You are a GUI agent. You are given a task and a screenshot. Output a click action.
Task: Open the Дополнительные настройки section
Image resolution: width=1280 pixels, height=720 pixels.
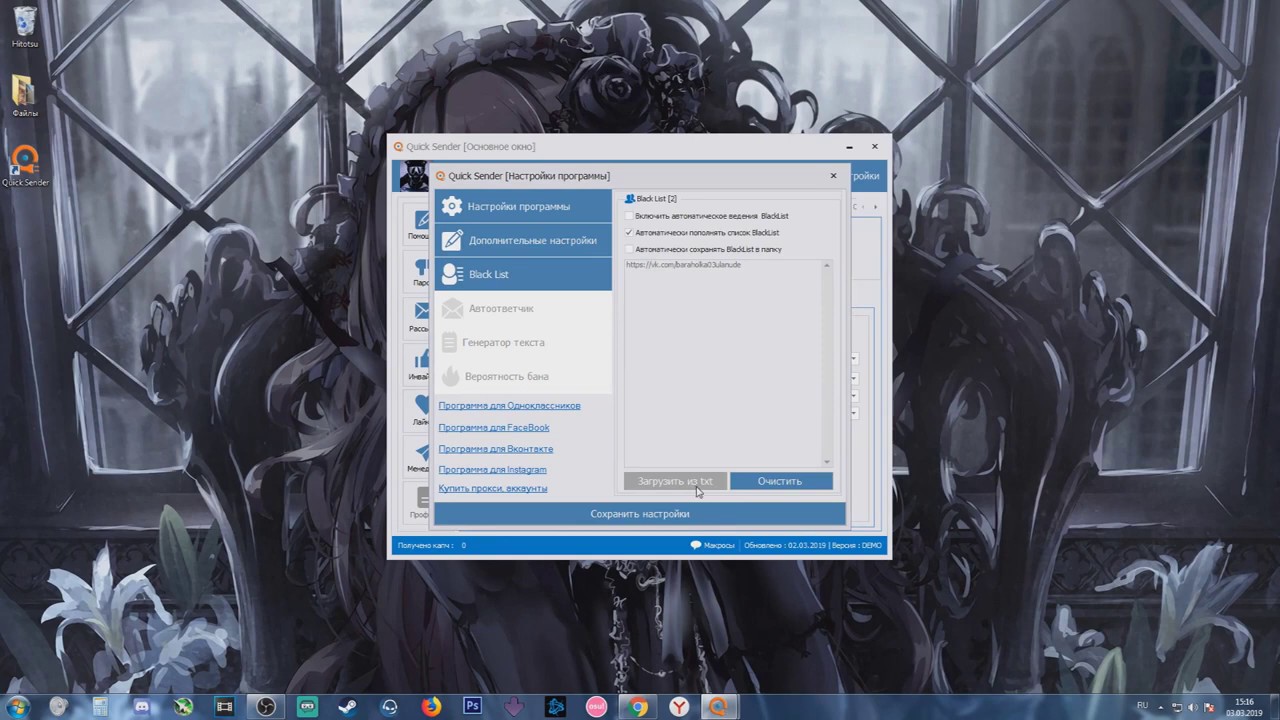pos(523,240)
